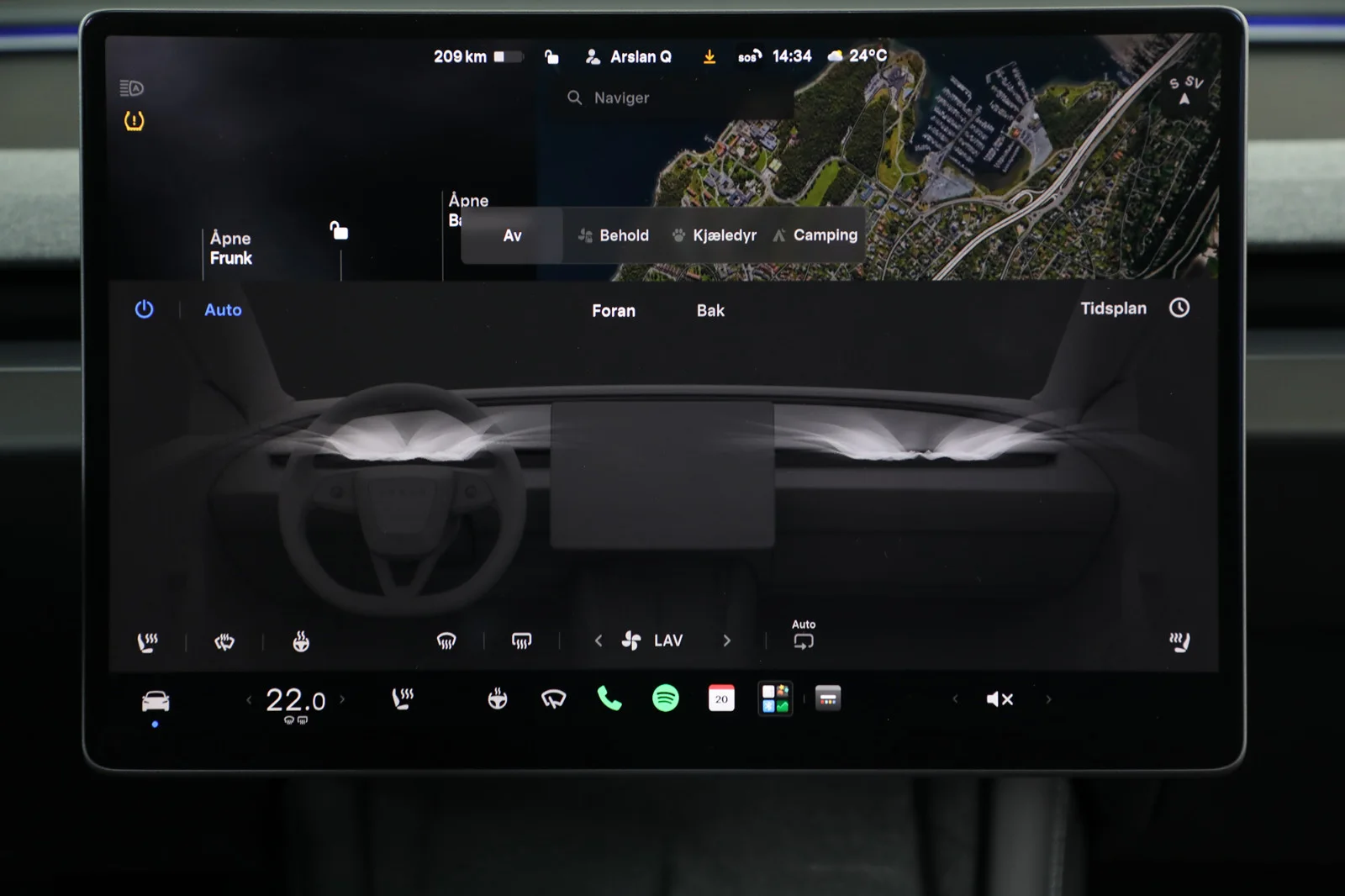Open the Phone app
This screenshot has height=896, width=1345.
[609, 698]
